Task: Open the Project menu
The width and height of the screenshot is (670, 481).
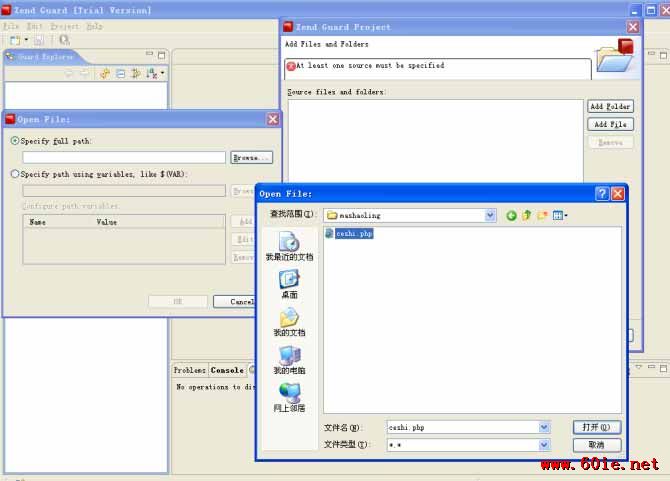Action: pos(65,26)
